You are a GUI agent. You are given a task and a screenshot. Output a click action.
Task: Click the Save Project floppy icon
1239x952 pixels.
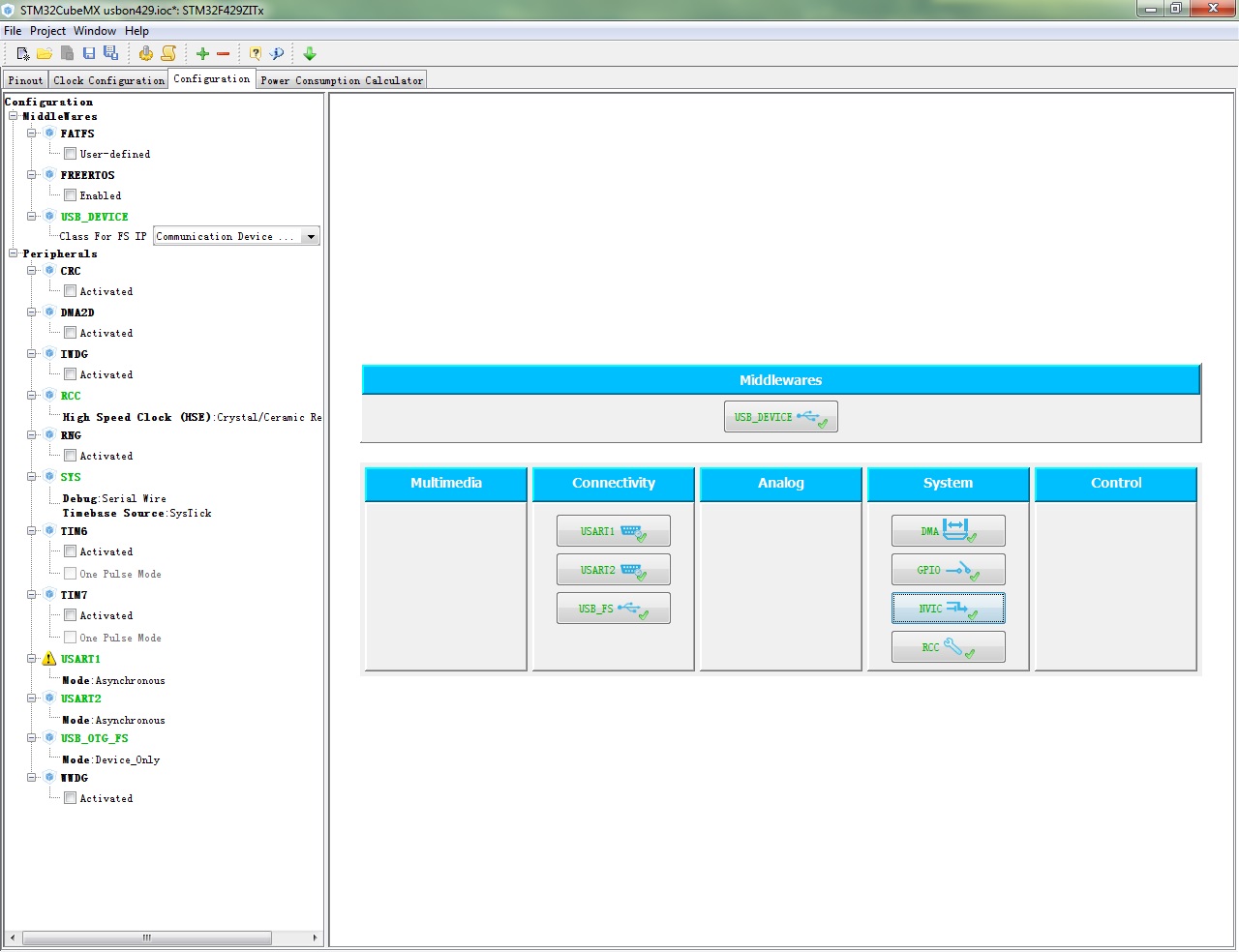click(x=89, y=54)
